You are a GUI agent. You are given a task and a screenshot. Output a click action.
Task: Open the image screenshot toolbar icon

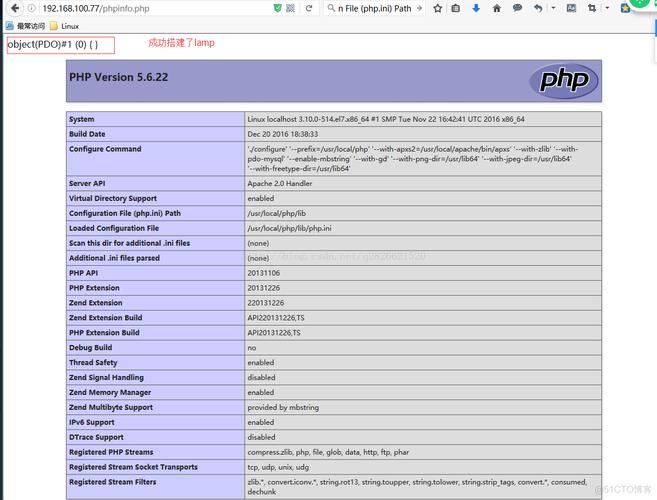click(x=571, y=8)
